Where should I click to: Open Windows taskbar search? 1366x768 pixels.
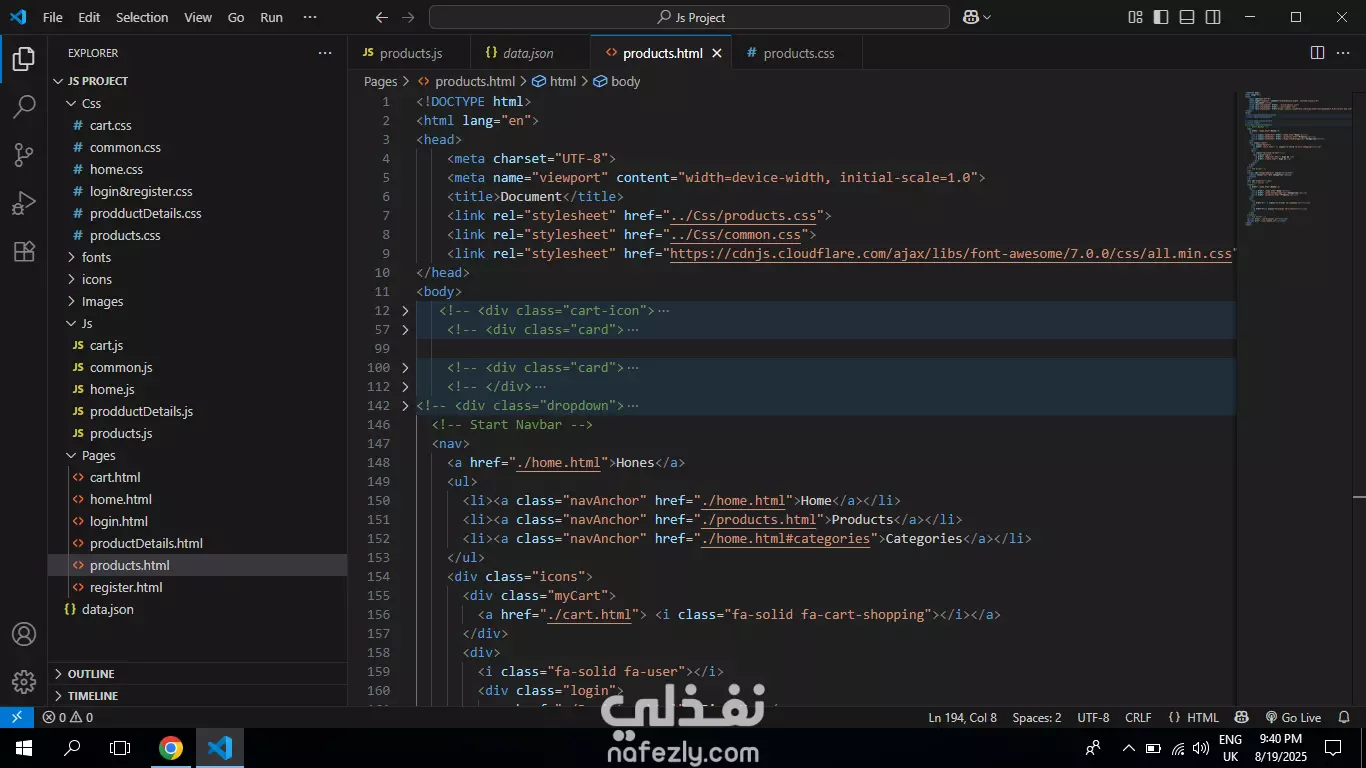pyautogui.click(x=72, y=748)
